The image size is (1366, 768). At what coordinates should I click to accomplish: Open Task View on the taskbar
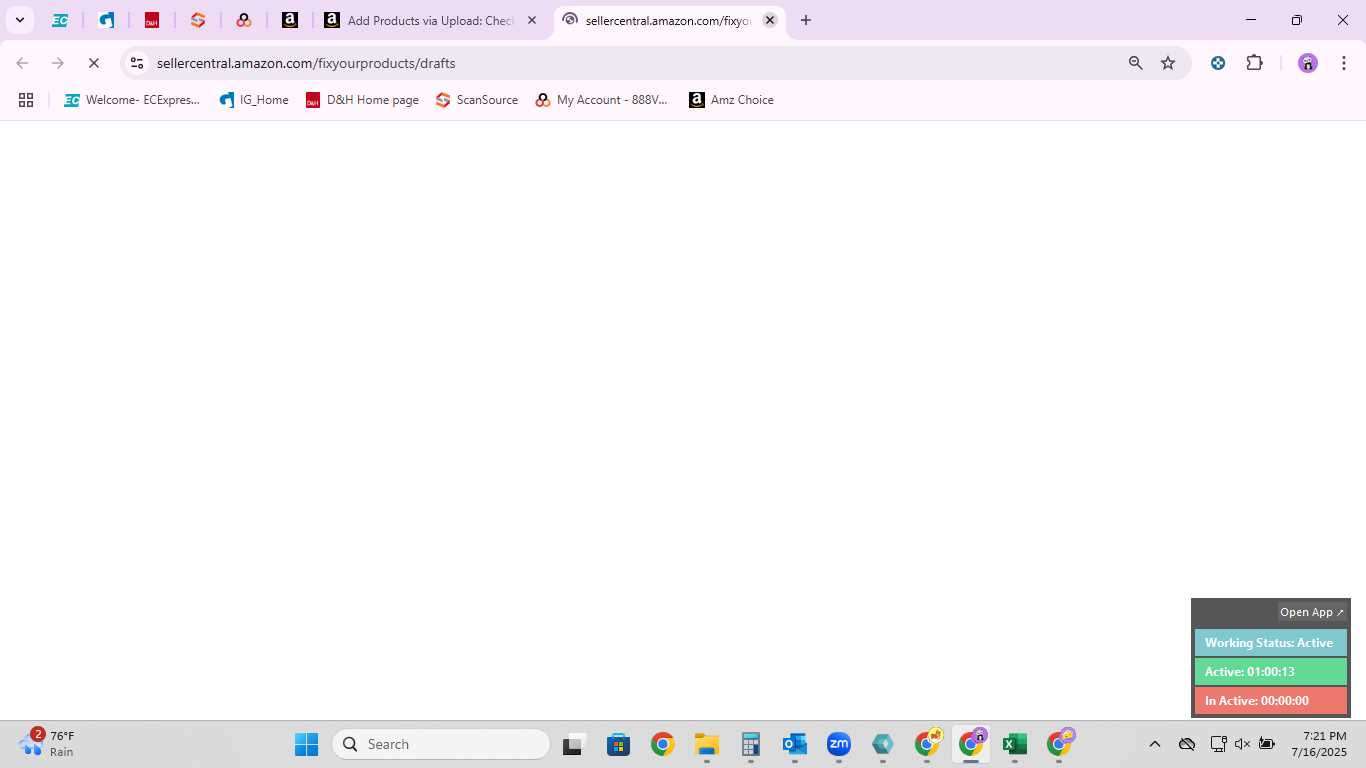coord(573,744)
